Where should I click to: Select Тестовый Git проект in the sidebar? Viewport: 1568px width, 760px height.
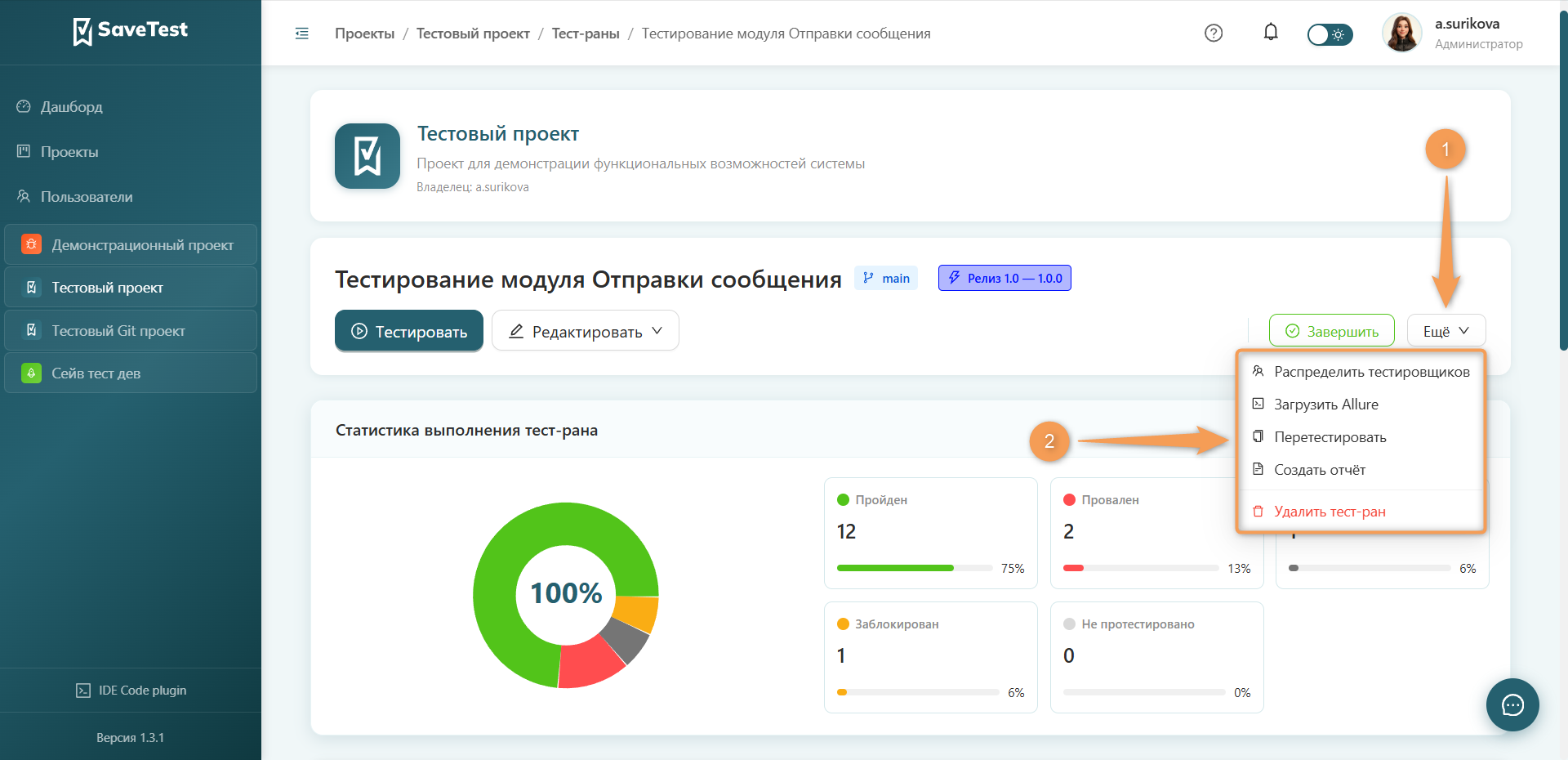pos(131,331)
